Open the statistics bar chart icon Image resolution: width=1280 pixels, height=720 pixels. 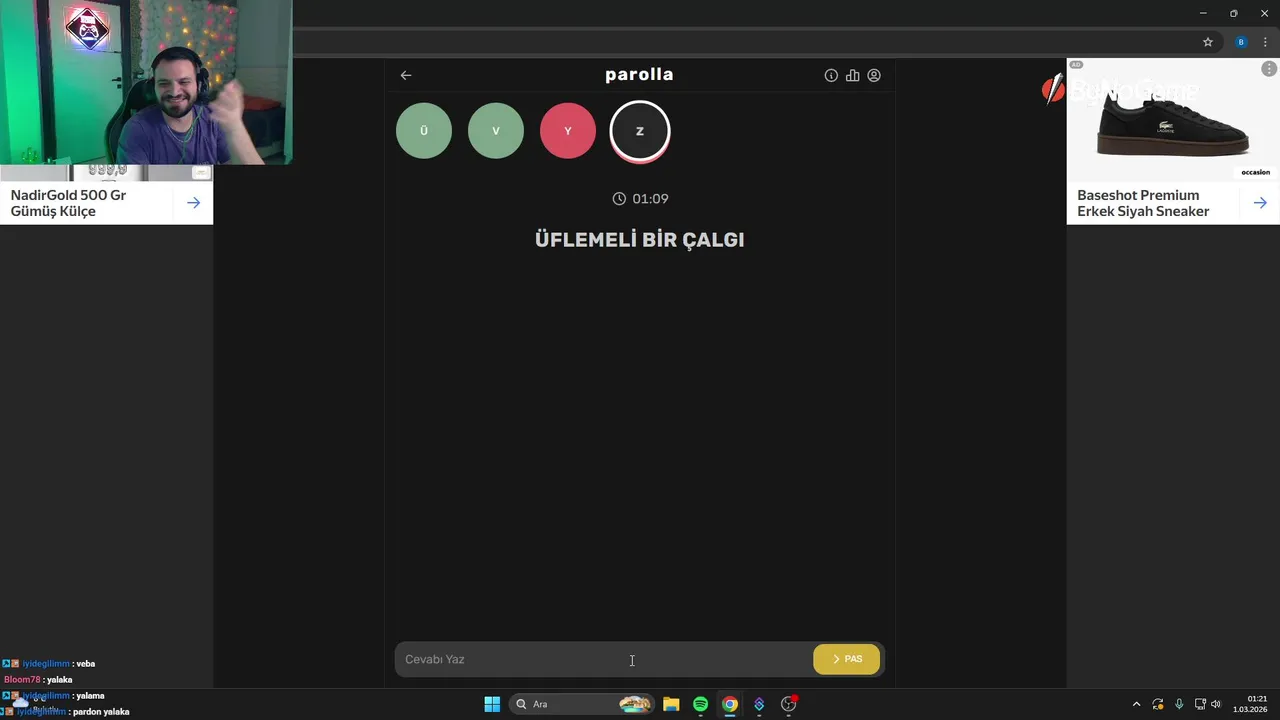(852, 75)
